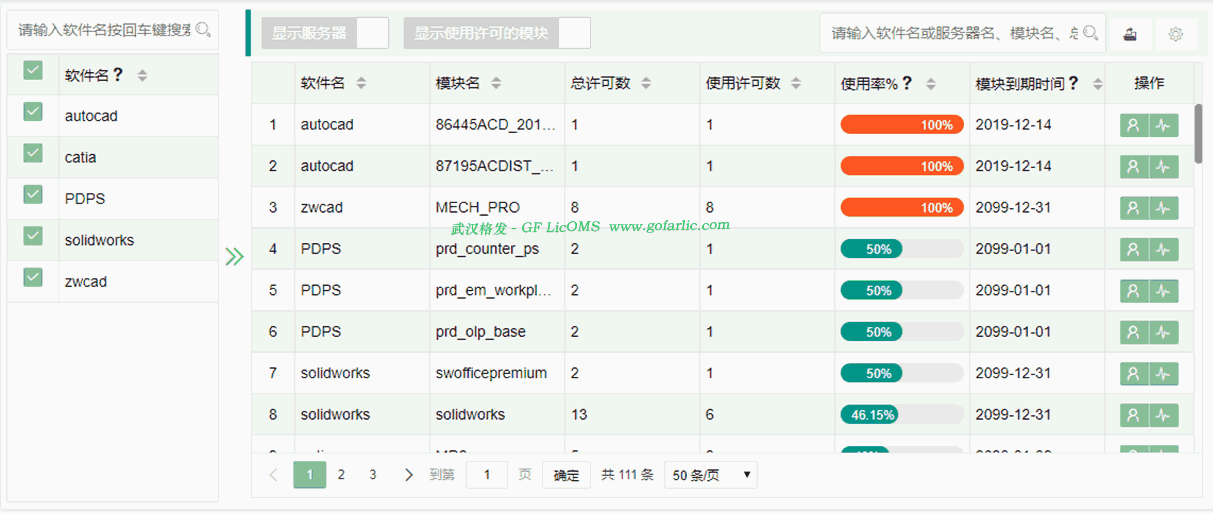Sort table by 软件名 column arrows
This screenshot has width=1213, height=514.
[x=361, y=83]
